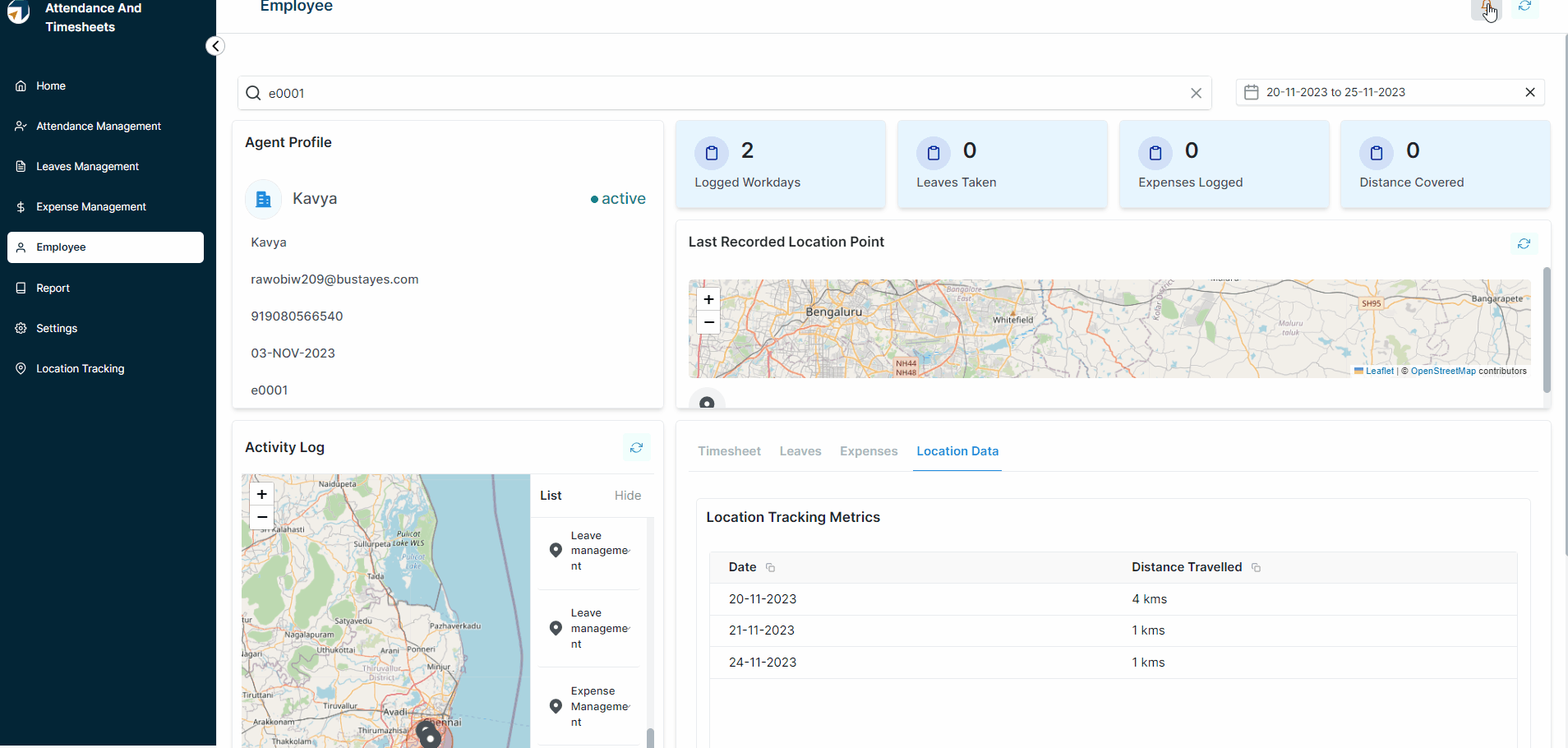
Task: Copy the Distance Travelled column header
Action: (1256, 568)
